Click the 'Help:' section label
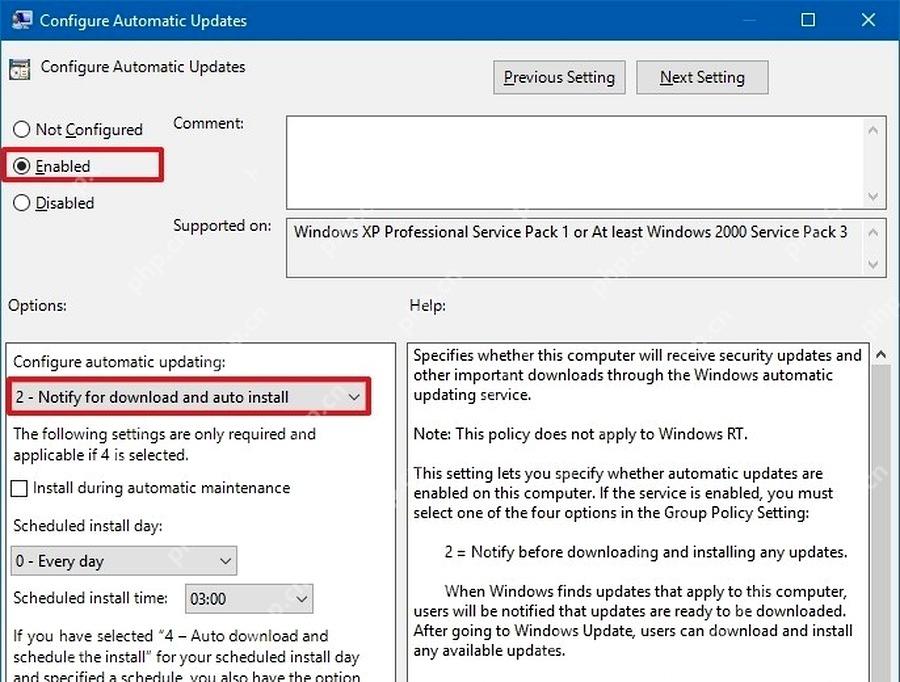The width and height of the screenshot is (900, 682). point(428,305)
